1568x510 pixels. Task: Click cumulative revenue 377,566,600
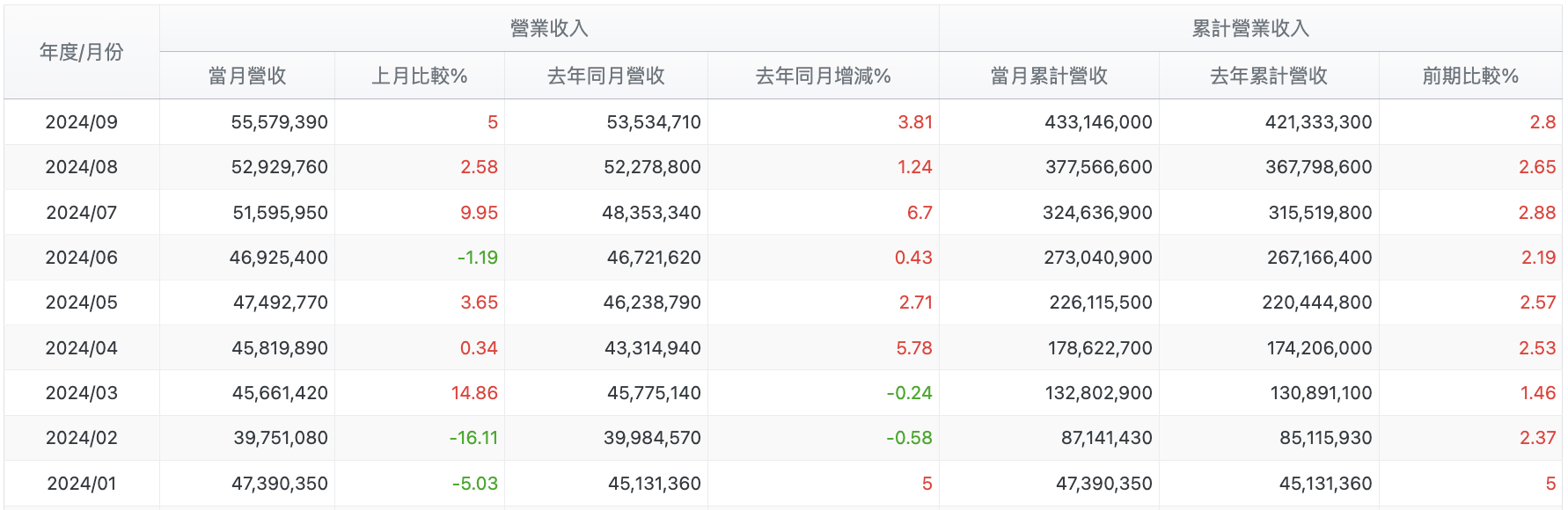pos(1098,167)
